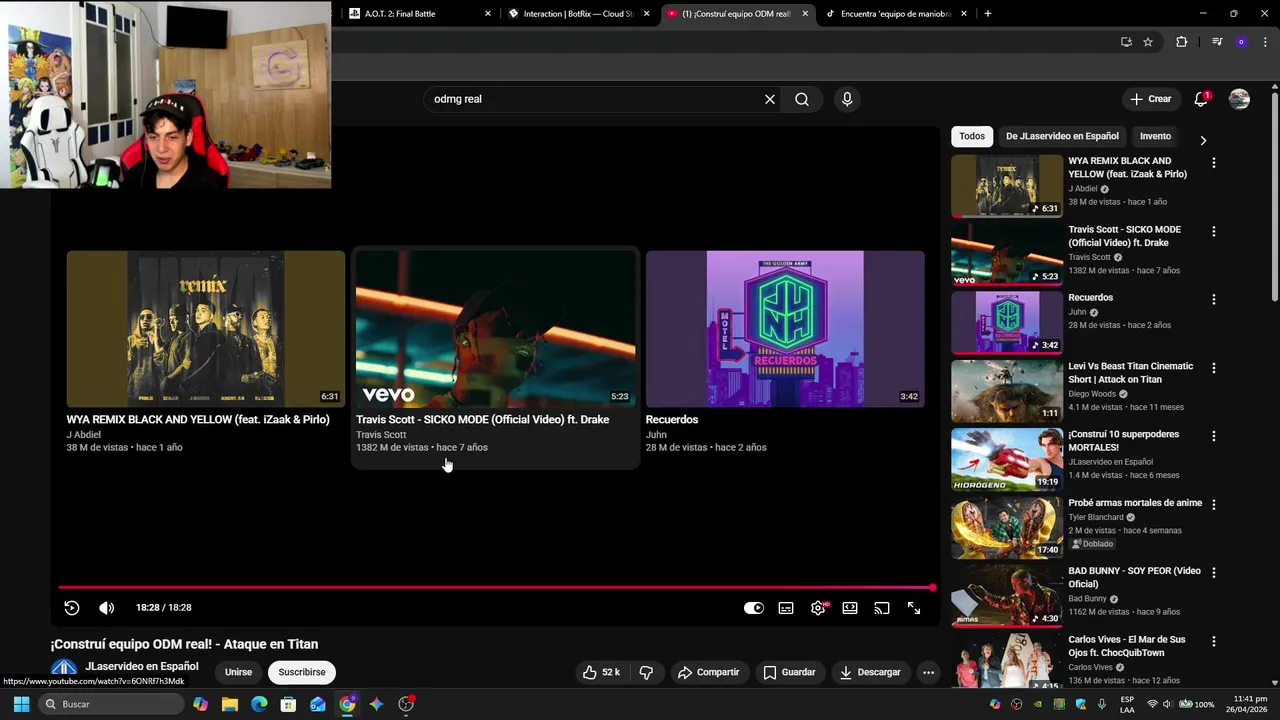Switch to A.O.T. 2: Final Battle tab
Screen dimensions: 1280x720
tap(420, 14)
